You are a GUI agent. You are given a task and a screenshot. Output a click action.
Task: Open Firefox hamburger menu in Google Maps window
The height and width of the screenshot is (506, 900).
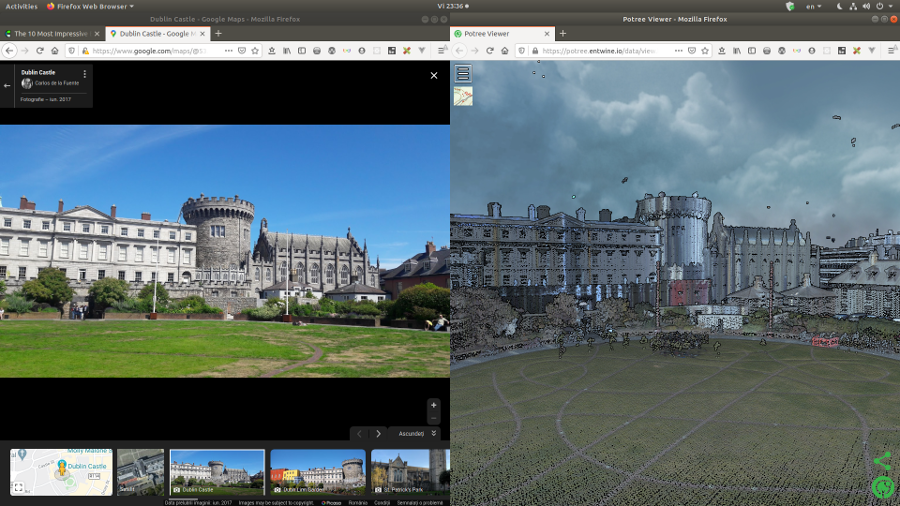coord(441,50)
